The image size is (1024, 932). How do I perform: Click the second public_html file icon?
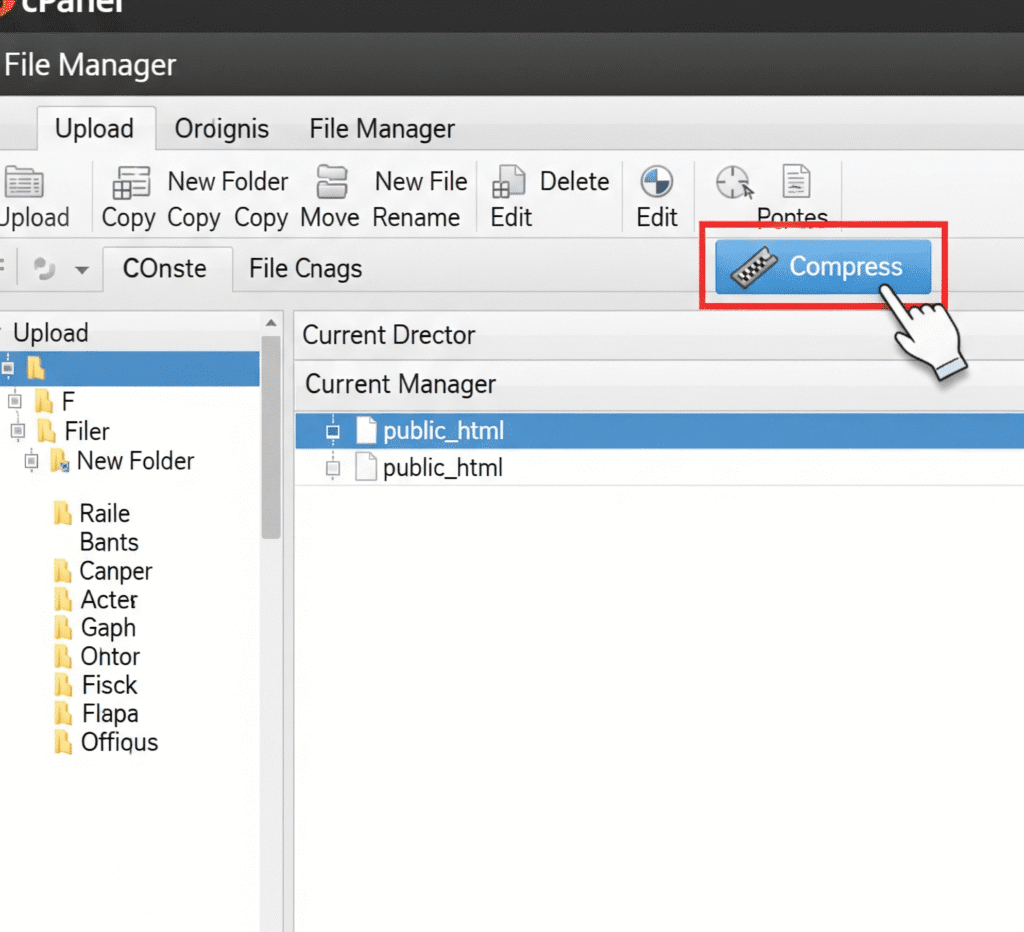(x=366, y=466)
